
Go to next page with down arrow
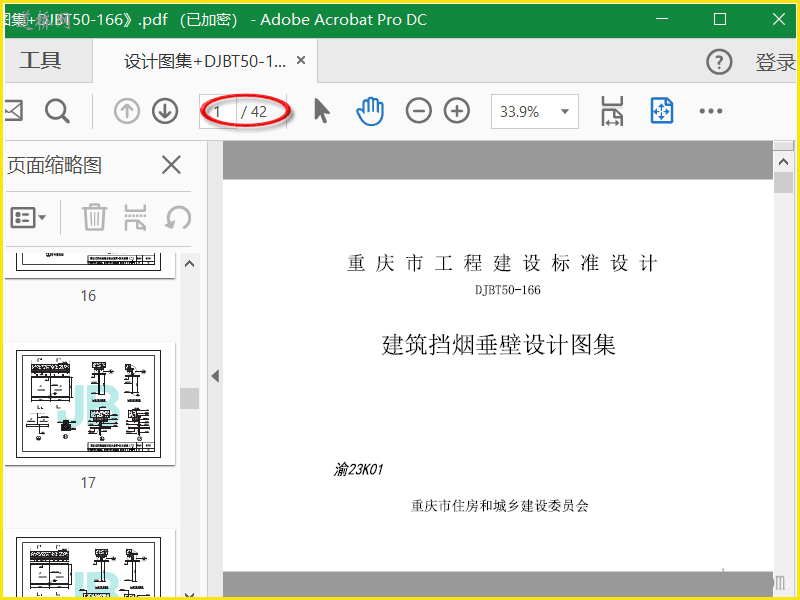pyautogui.click(x=165, y=111)
